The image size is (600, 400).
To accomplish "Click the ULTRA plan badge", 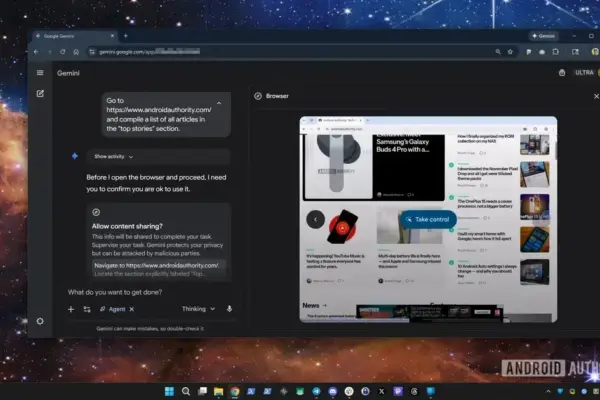I will (584, 73).
